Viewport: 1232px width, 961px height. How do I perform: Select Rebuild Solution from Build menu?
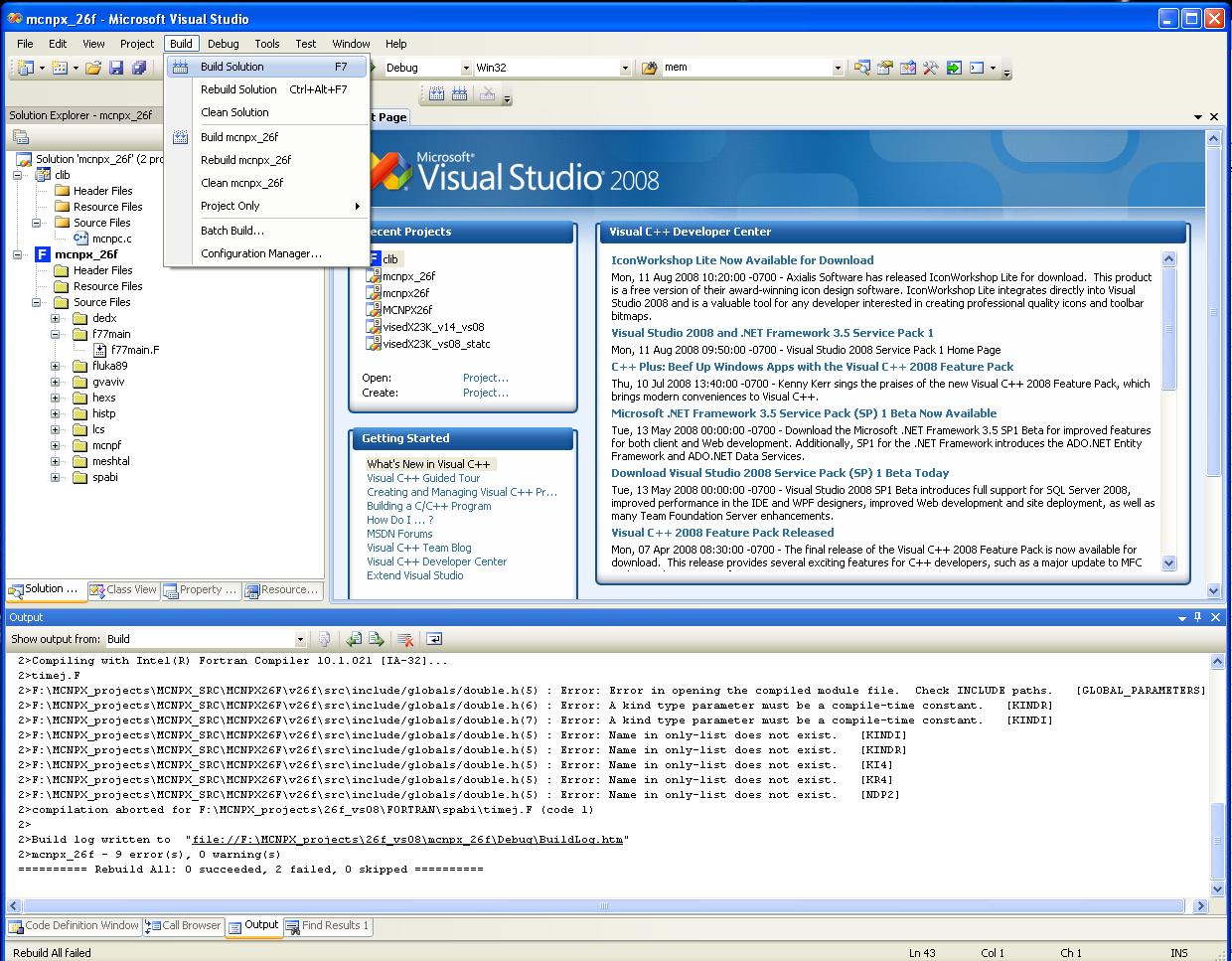tap(267, 89)
